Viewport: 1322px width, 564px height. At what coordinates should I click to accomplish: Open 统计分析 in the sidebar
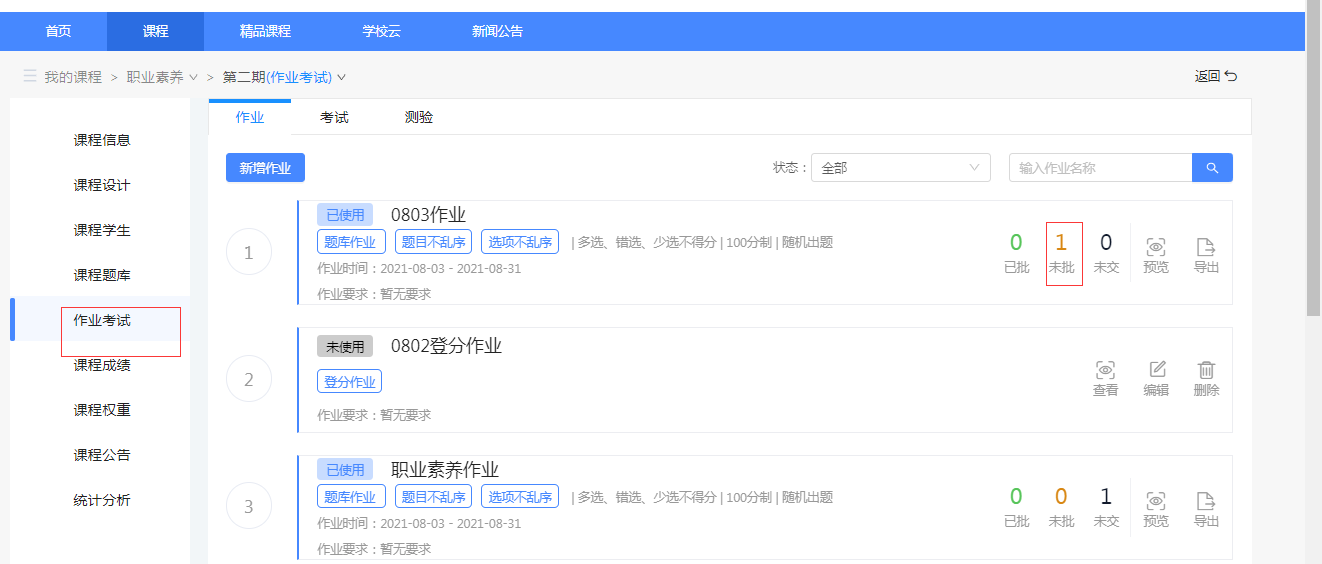pos(102,500)
